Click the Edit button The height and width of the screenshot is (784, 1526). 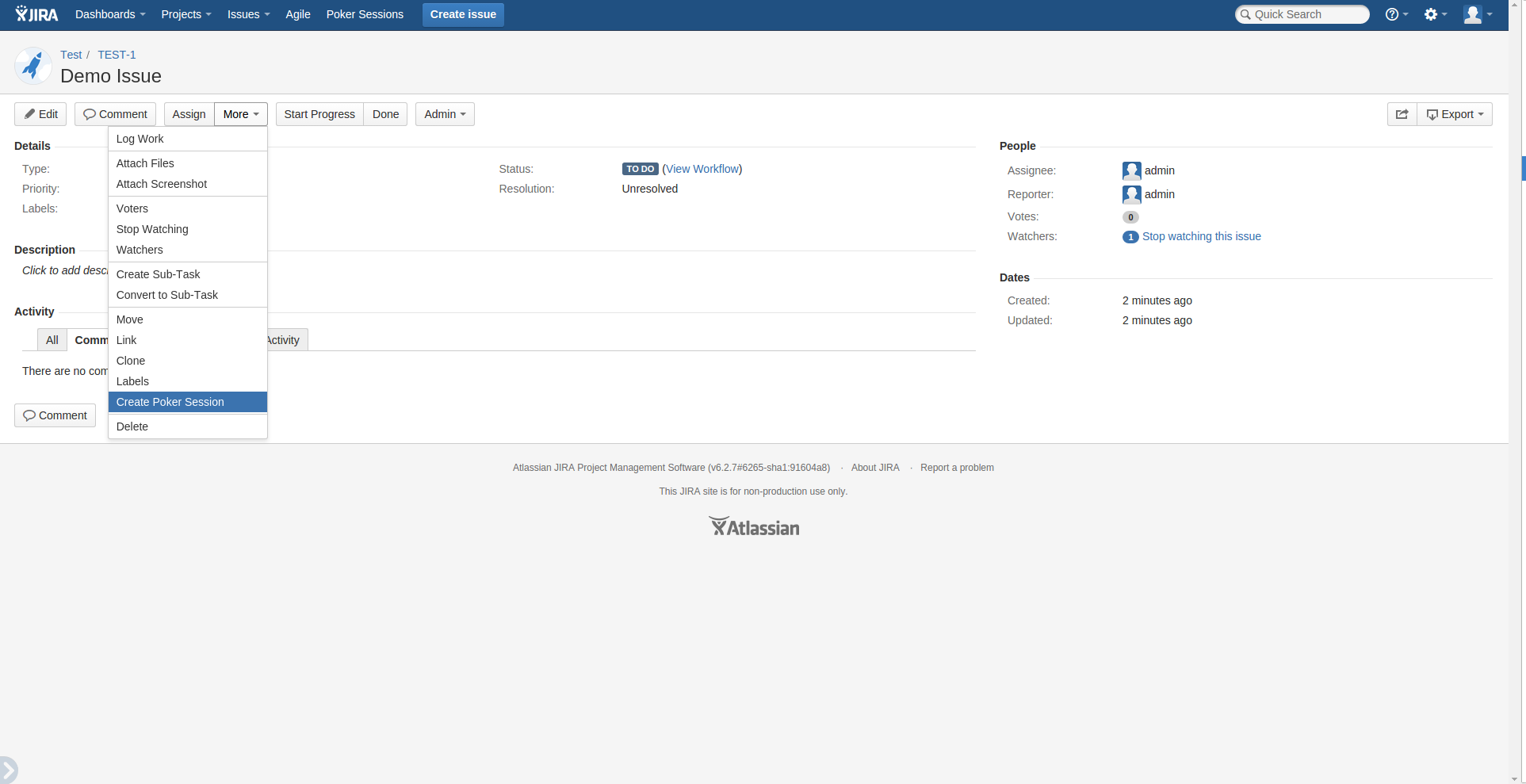40,114
